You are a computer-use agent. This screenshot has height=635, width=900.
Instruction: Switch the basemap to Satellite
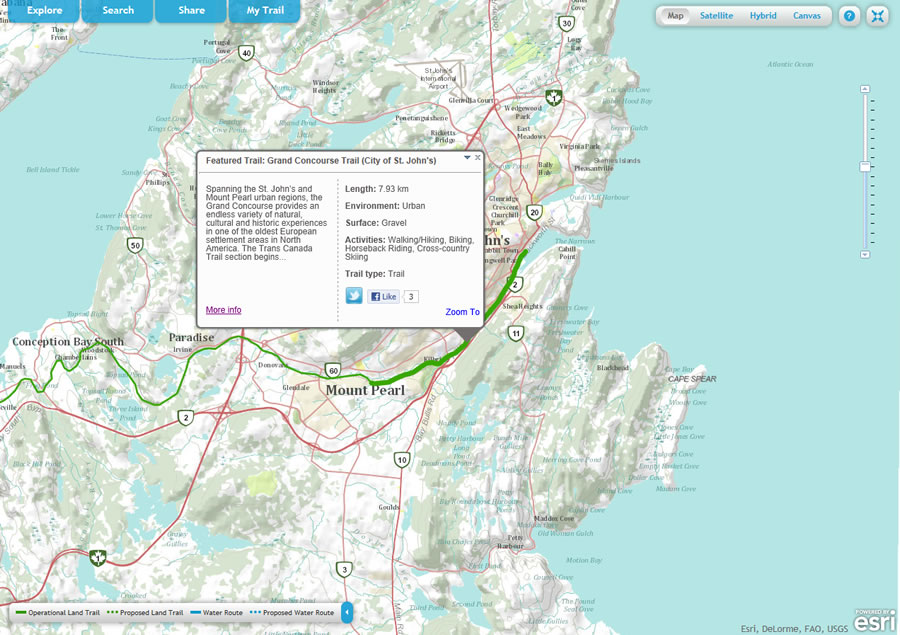click(716, 15)
